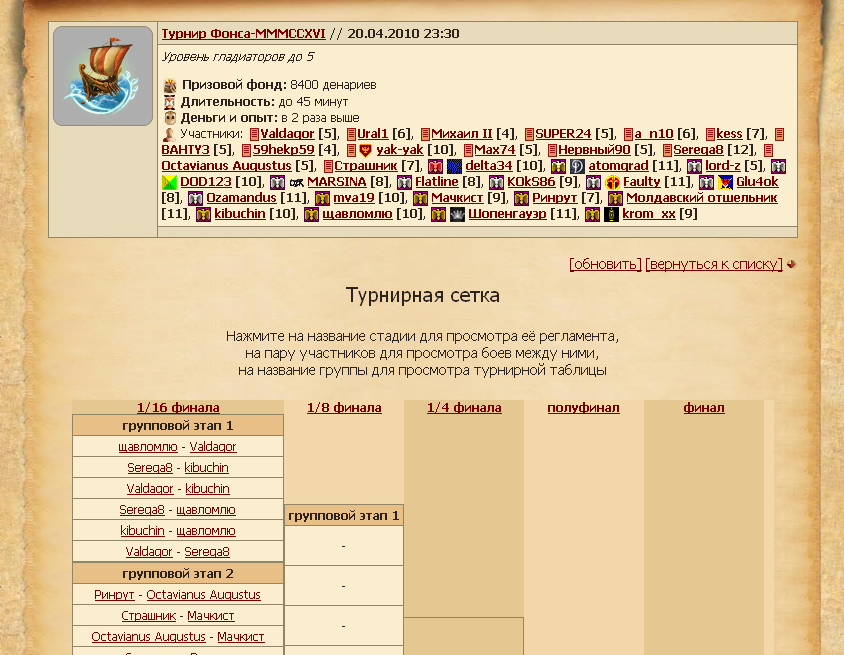The height and width of the screenshot is (655, 844).
Task: Click the orange emblem beside Faulty
Action: point(613,182)
